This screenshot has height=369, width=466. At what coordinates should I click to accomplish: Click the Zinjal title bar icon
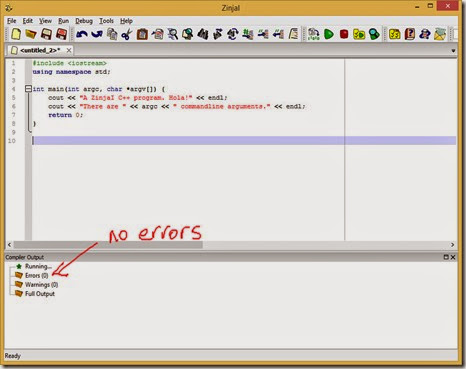(9, 8)
